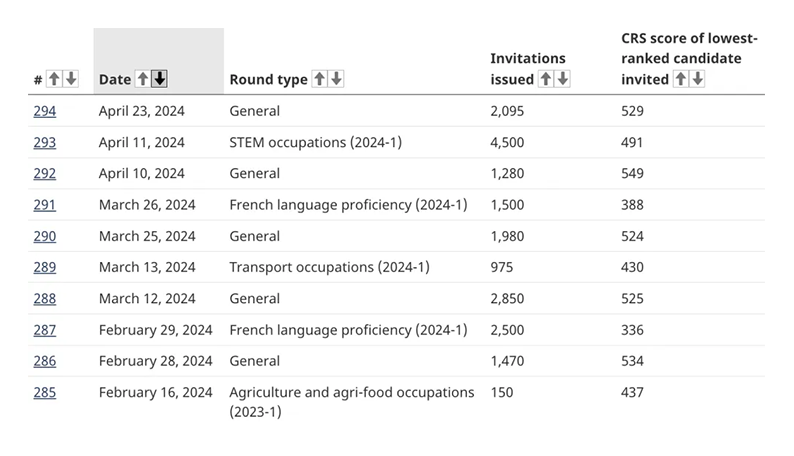
Task: Sort Round type column ascending
Action: click(x=319, y=79)
